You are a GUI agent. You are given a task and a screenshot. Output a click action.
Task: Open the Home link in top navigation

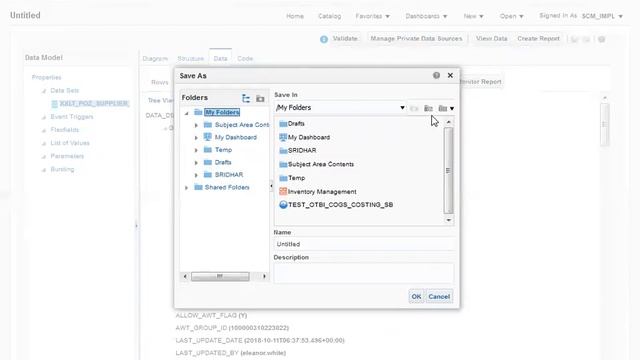tap(295, 16)
